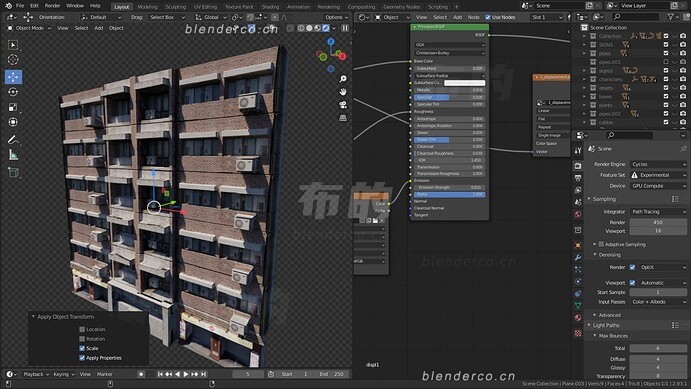Open the Render Engine Cycles dropdown
The width and height of the screenshot is (691, 389).
coord(658,164)
